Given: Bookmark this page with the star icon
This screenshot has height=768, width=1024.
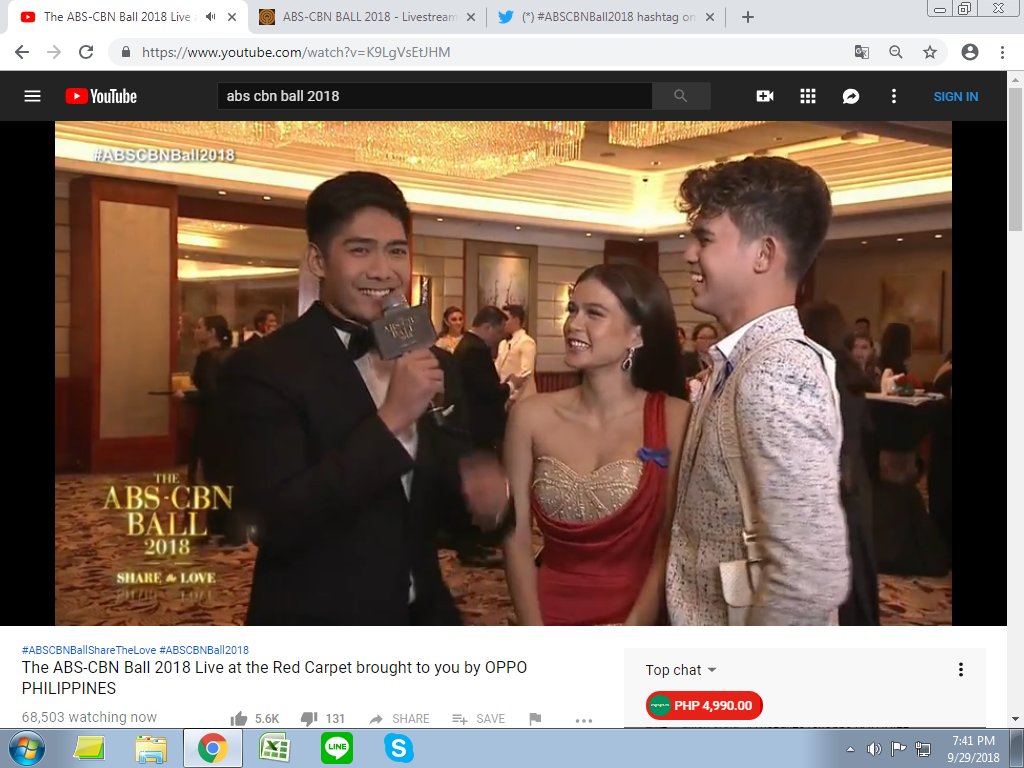Looking at the screenshot, I should pyautogui.click(x=930, y=52).
